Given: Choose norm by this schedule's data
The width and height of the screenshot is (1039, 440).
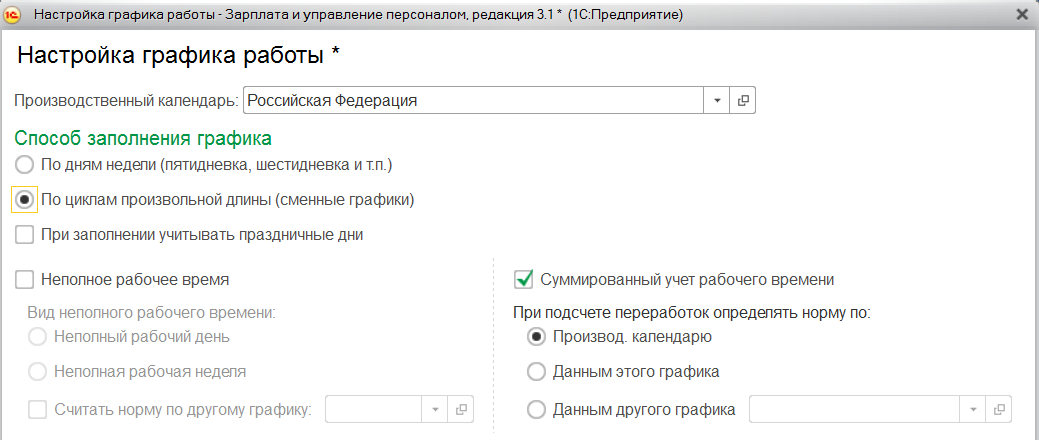Looking at the screenshot, I should (536, 372).
